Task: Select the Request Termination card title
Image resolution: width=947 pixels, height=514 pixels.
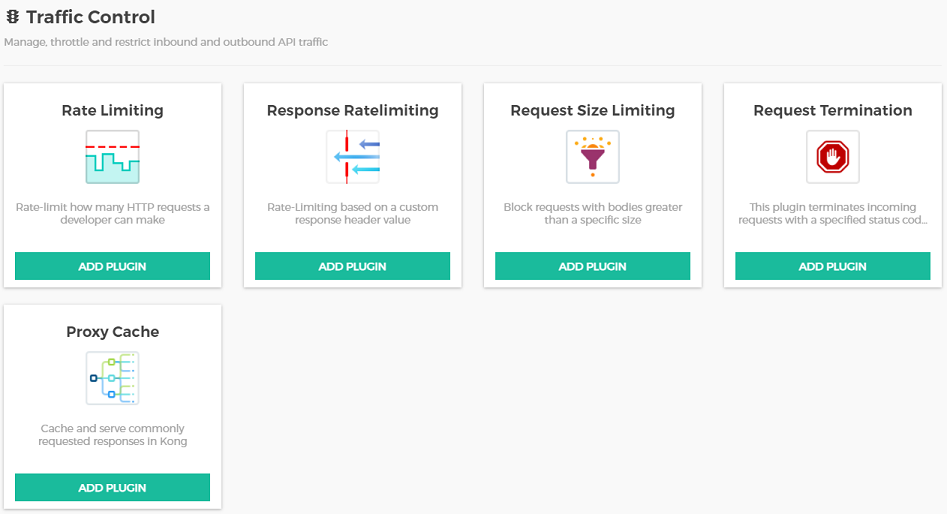Action: (x=832, y=111)
